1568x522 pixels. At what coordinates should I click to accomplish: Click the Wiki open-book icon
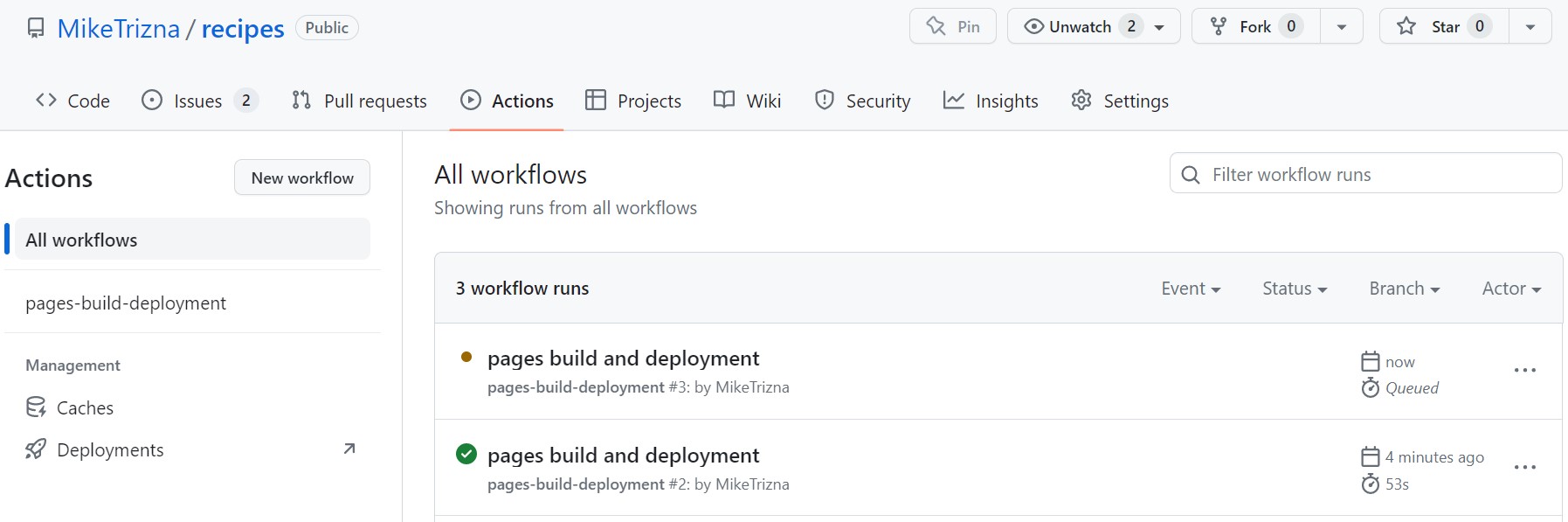(724, 100)
